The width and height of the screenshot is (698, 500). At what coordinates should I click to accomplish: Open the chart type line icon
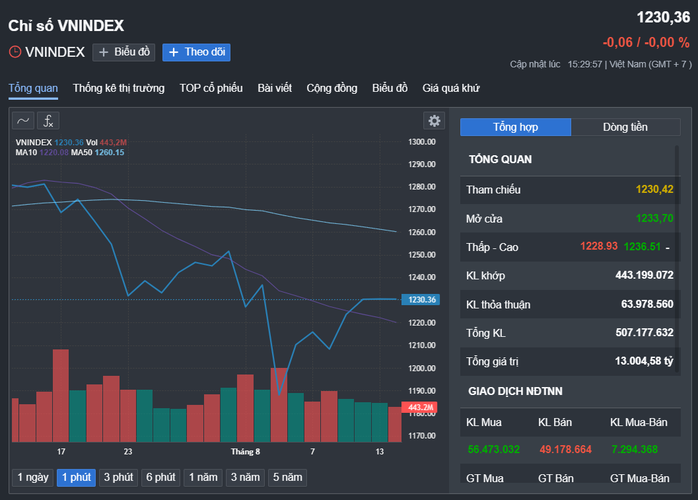[x=23, y=121]
